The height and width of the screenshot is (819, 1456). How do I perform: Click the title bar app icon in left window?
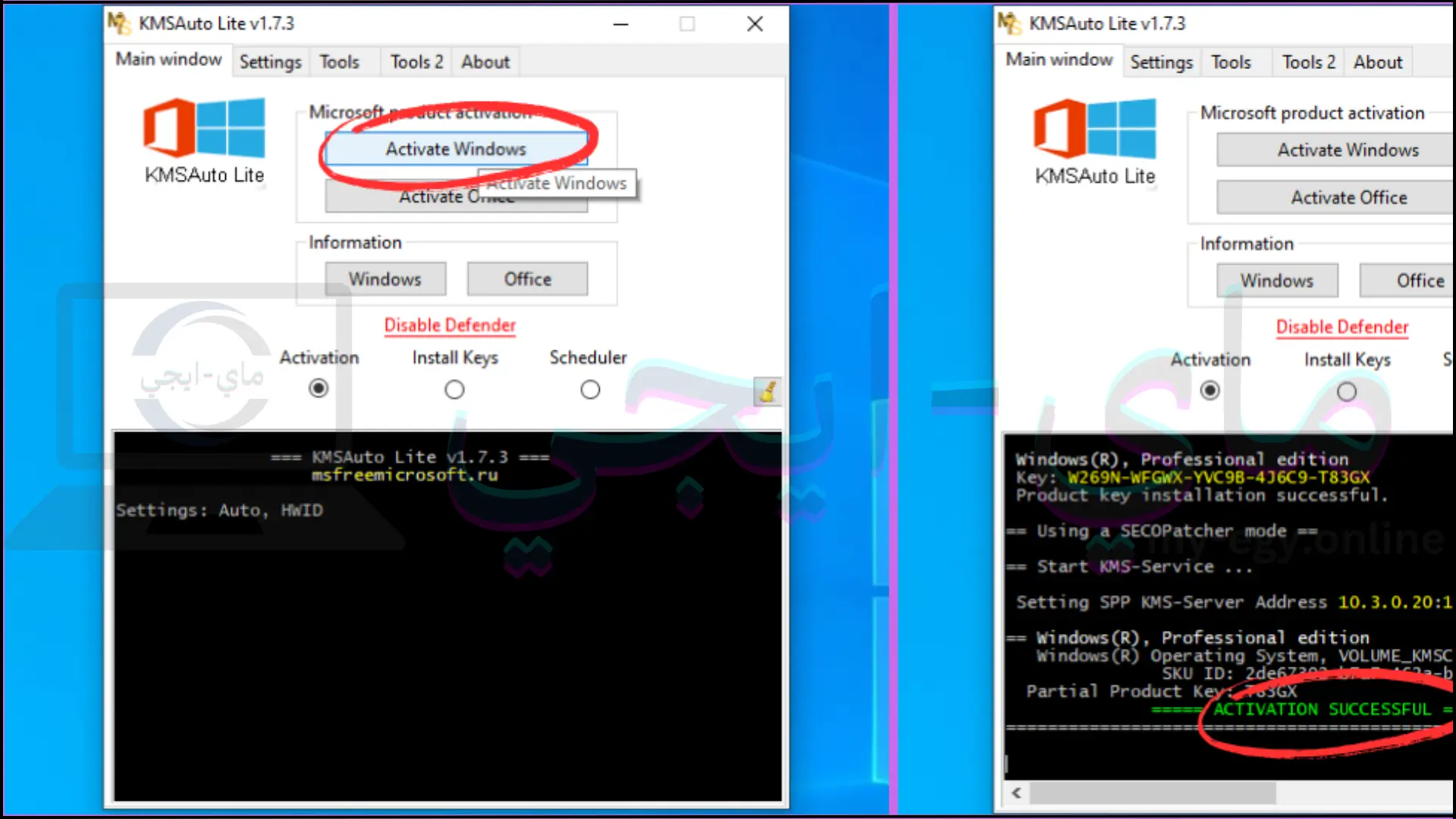click(x=119, y=24)
